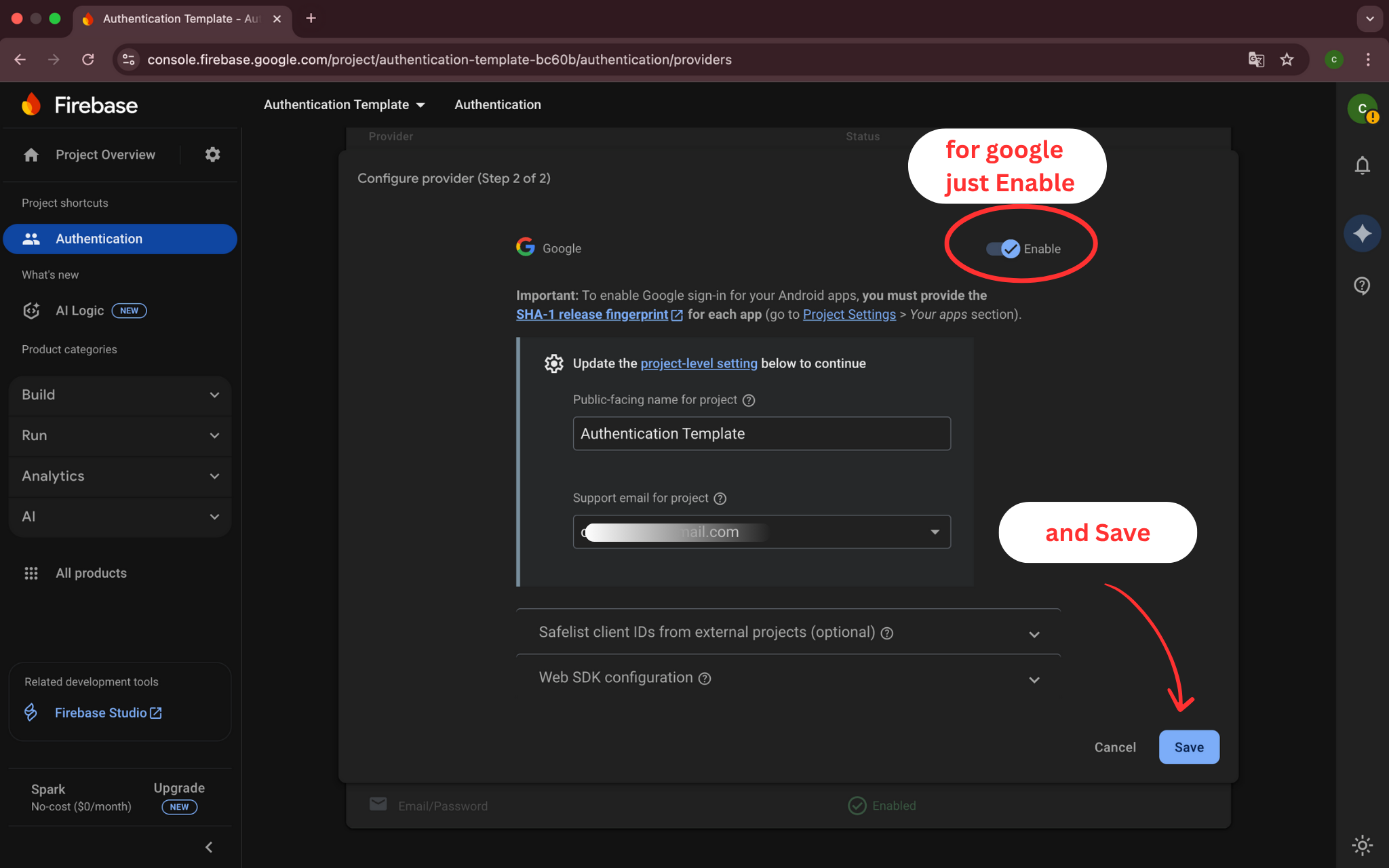Viewport: 1389px width, 868px height.
Task: Click help icon beside Support email label
Action: (720, 498)
